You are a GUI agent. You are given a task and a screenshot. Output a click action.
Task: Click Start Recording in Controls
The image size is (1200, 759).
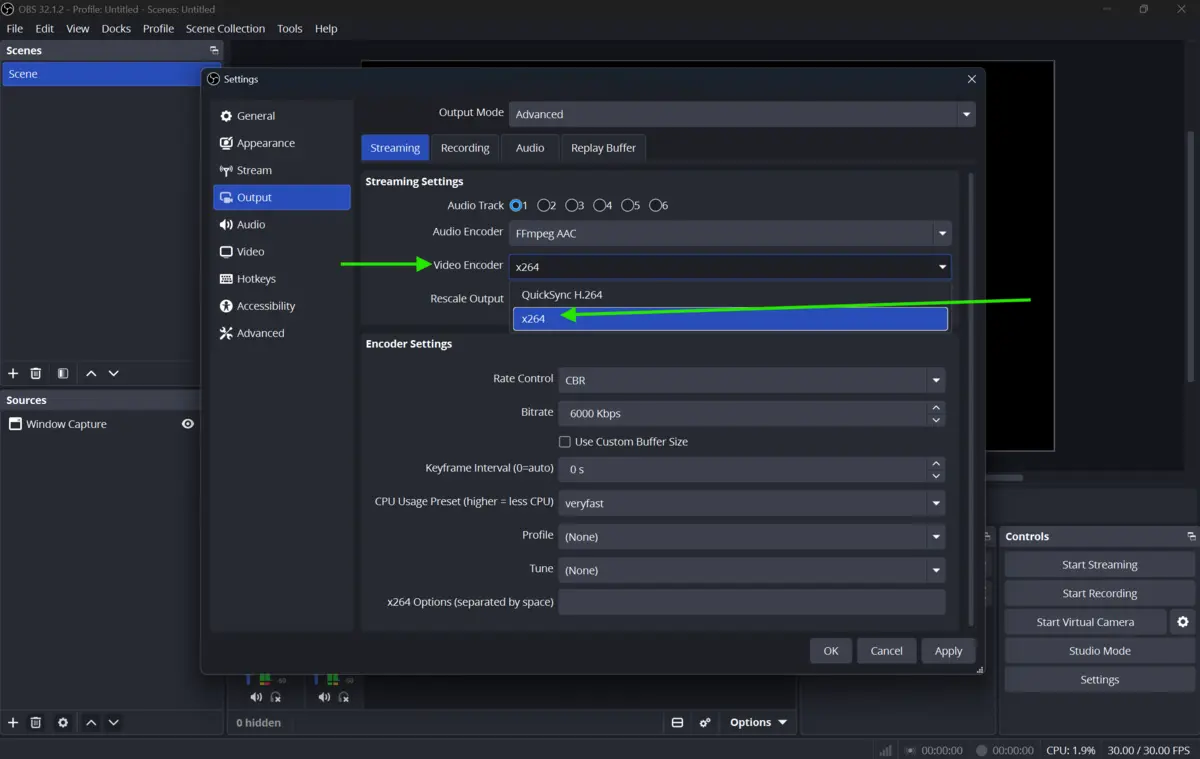pyautogui.click(x=1099, y=593)
